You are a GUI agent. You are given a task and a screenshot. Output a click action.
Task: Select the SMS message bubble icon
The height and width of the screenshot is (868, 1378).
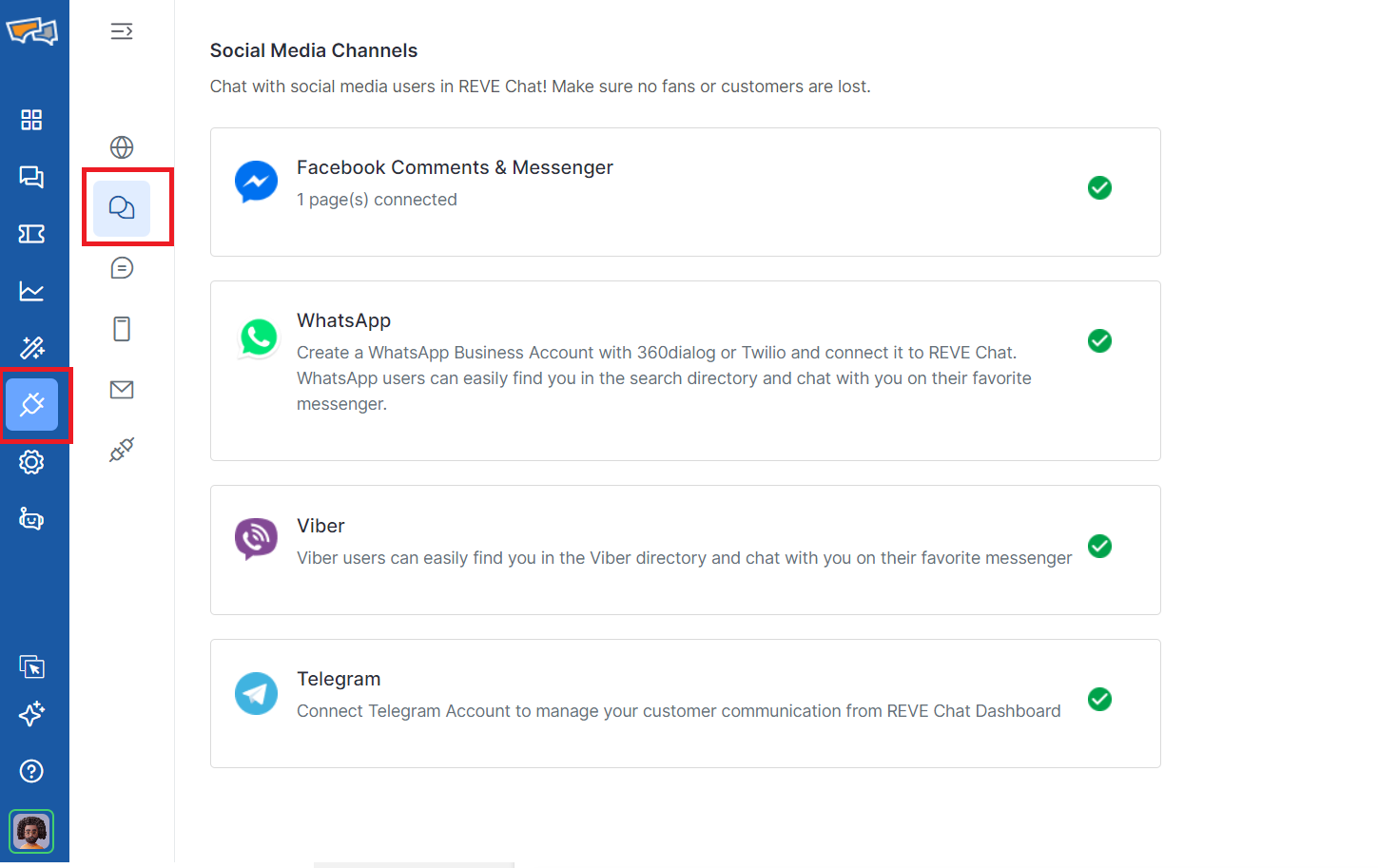122,268
